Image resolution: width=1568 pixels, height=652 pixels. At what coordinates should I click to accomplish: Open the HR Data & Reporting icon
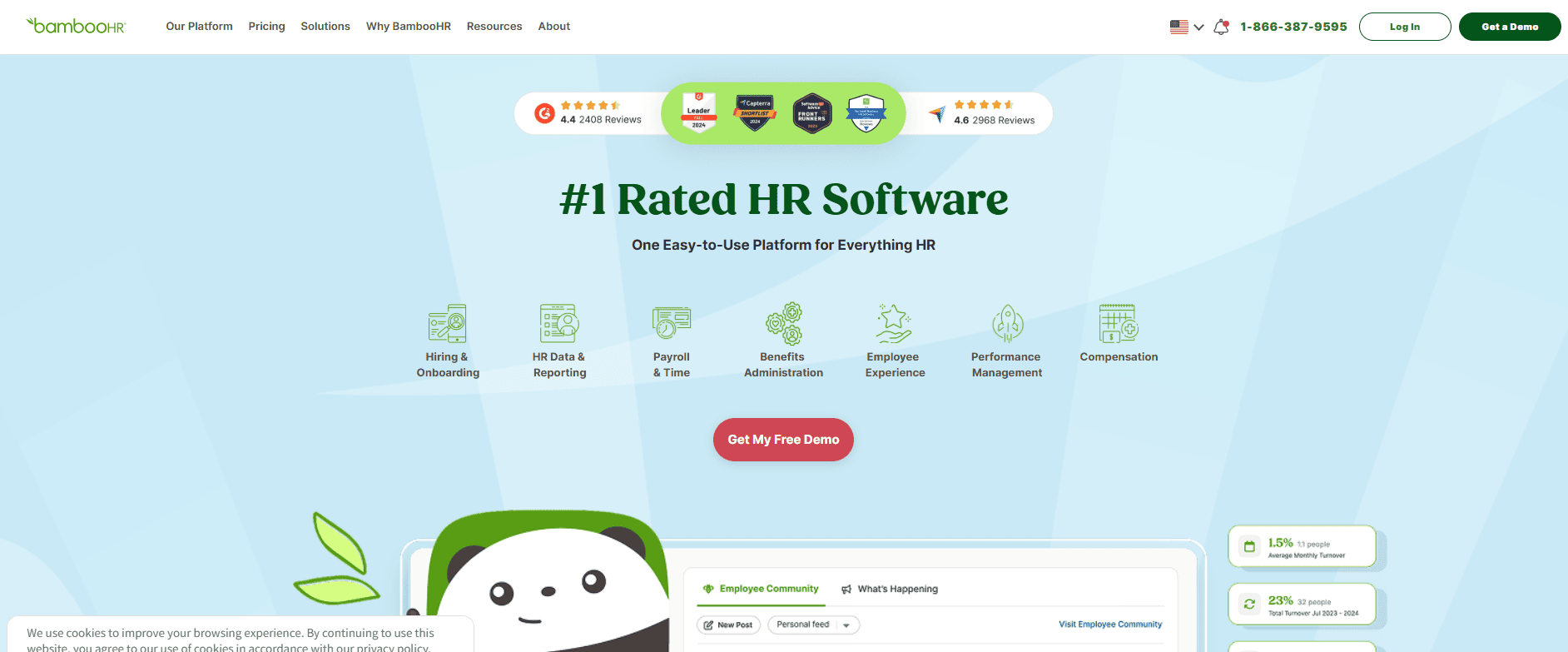pos(559,323)
